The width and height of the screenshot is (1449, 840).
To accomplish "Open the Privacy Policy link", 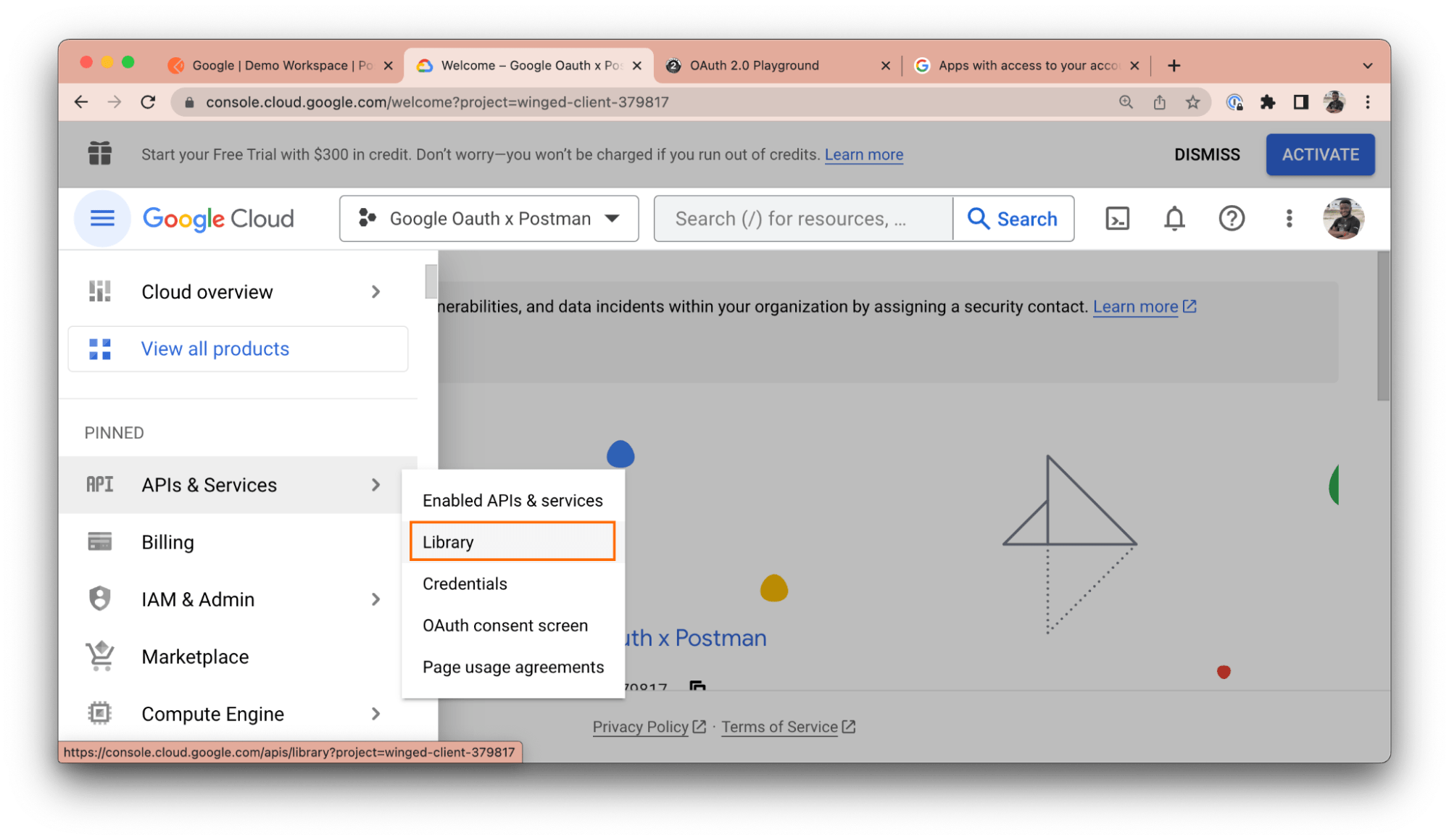I will coord(649,726).
